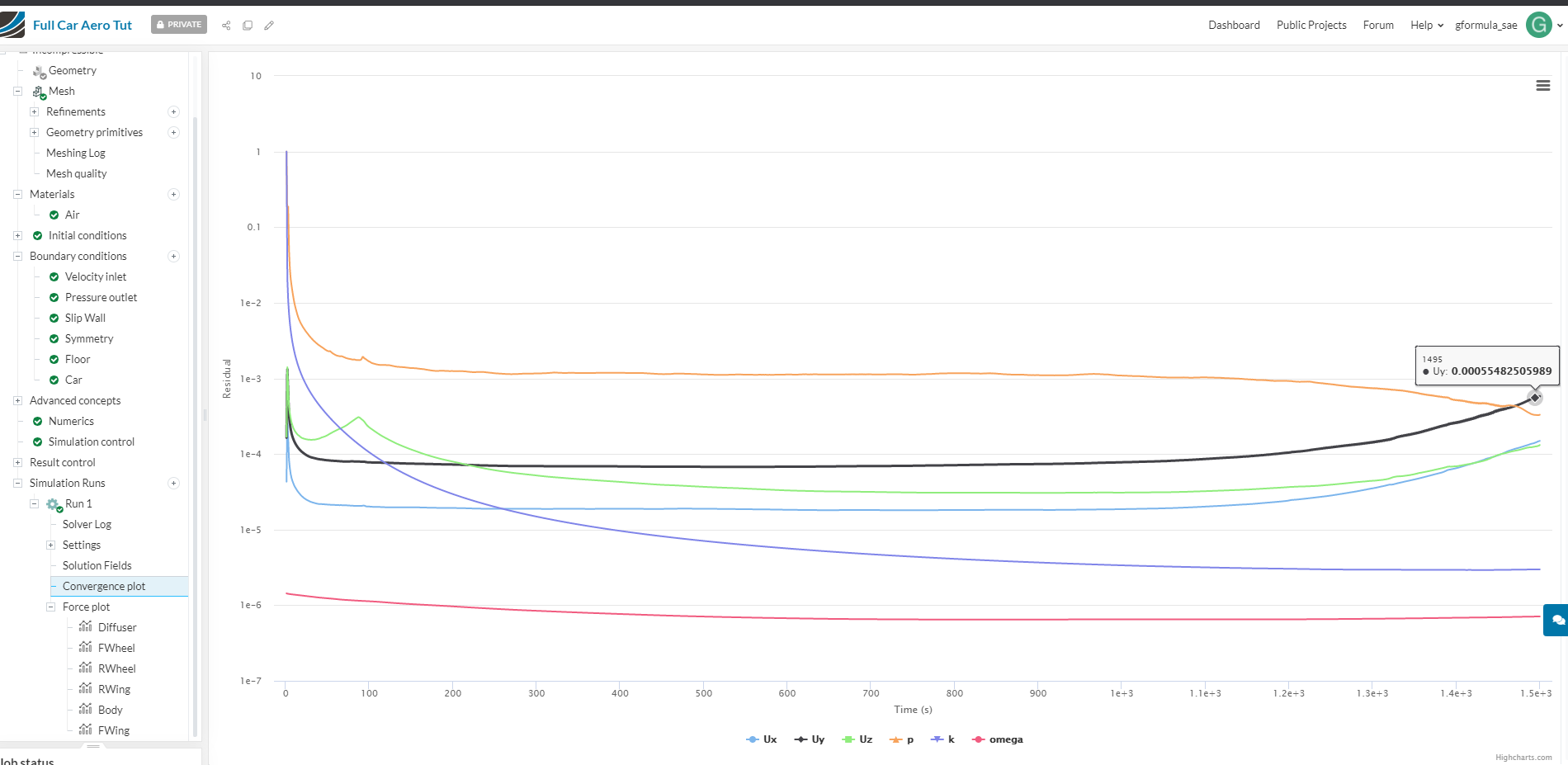
Task: Toggle the k series in legend
Action: coord(942,739)
